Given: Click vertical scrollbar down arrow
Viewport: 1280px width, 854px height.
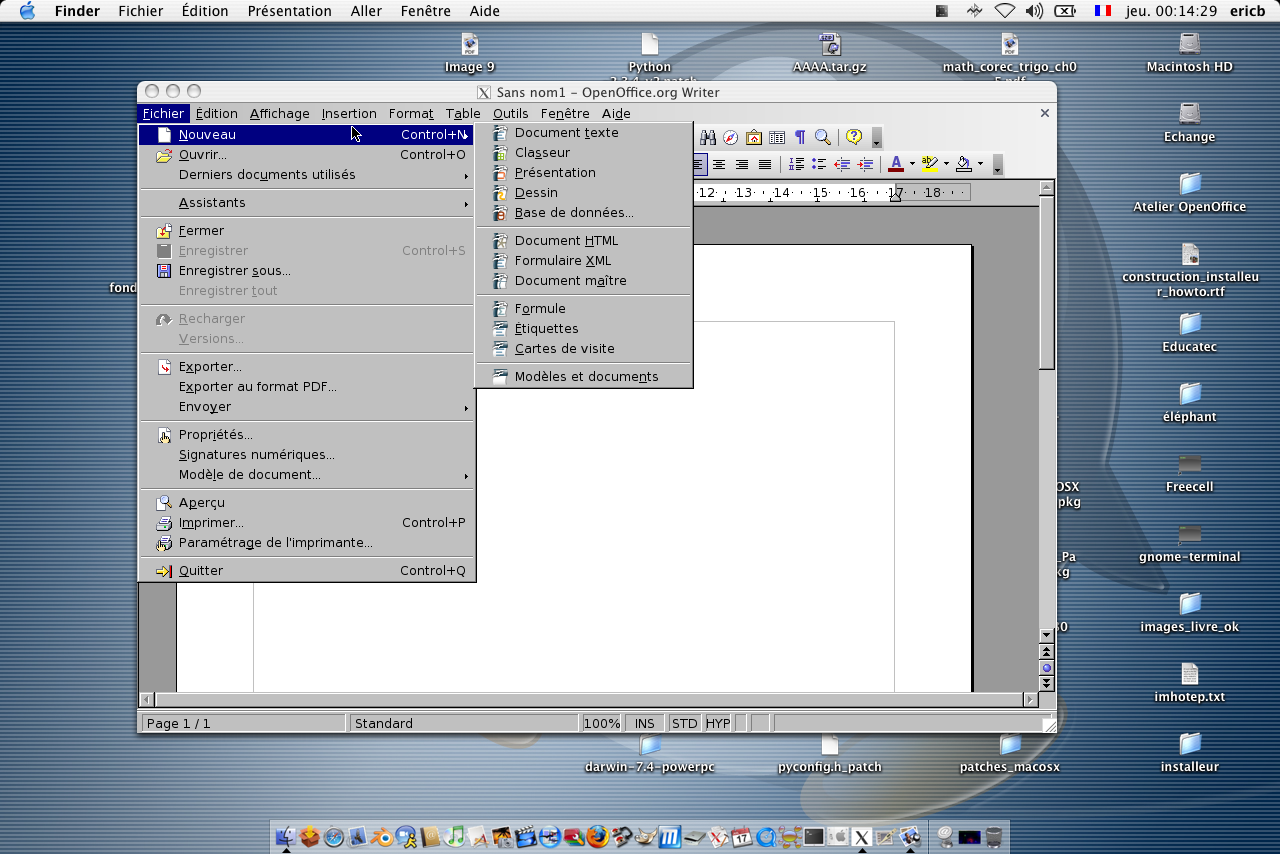Looking at the screenshot, I should pos(1047,635).
